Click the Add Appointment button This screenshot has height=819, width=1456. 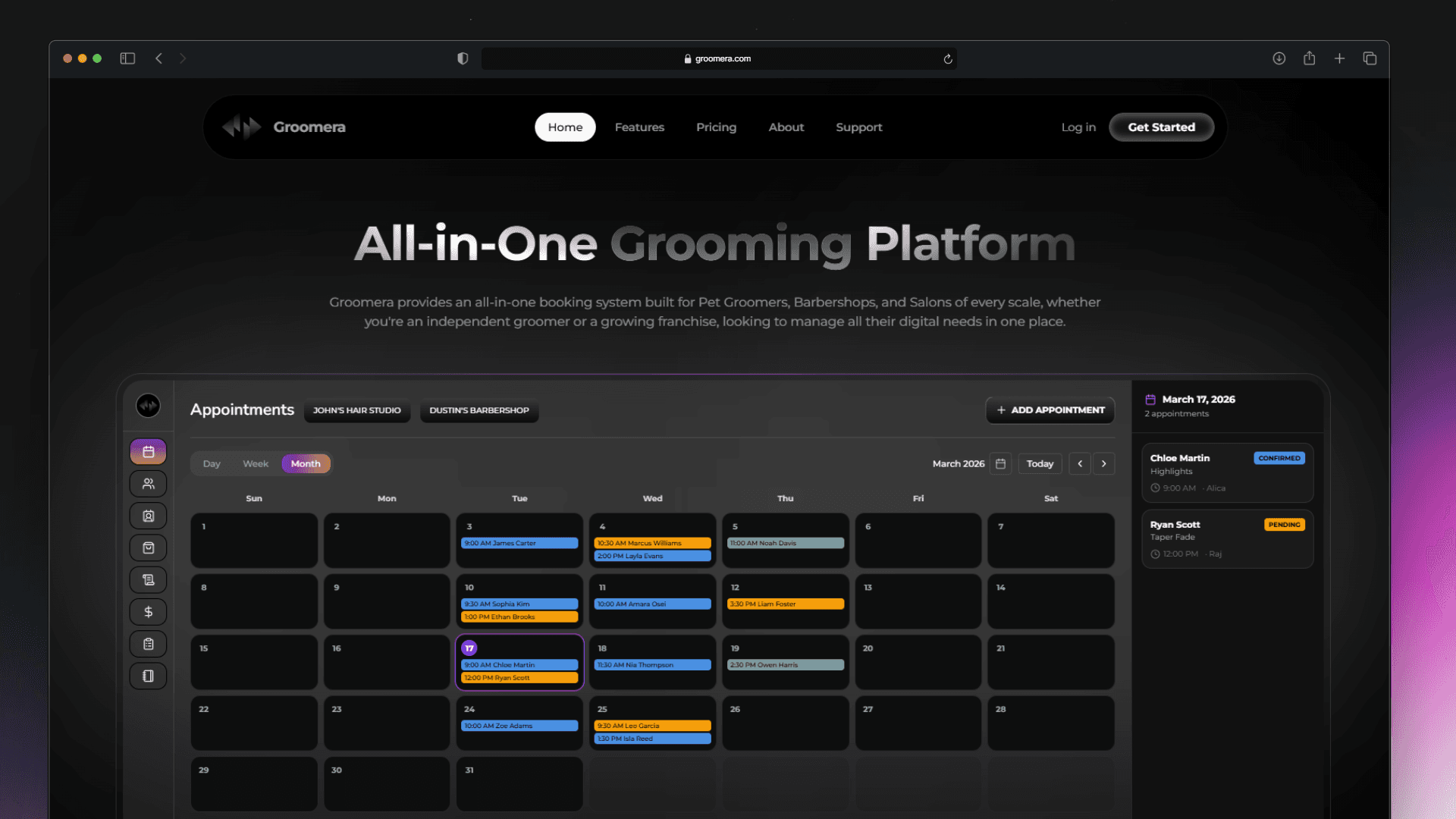coord(1050,410)
